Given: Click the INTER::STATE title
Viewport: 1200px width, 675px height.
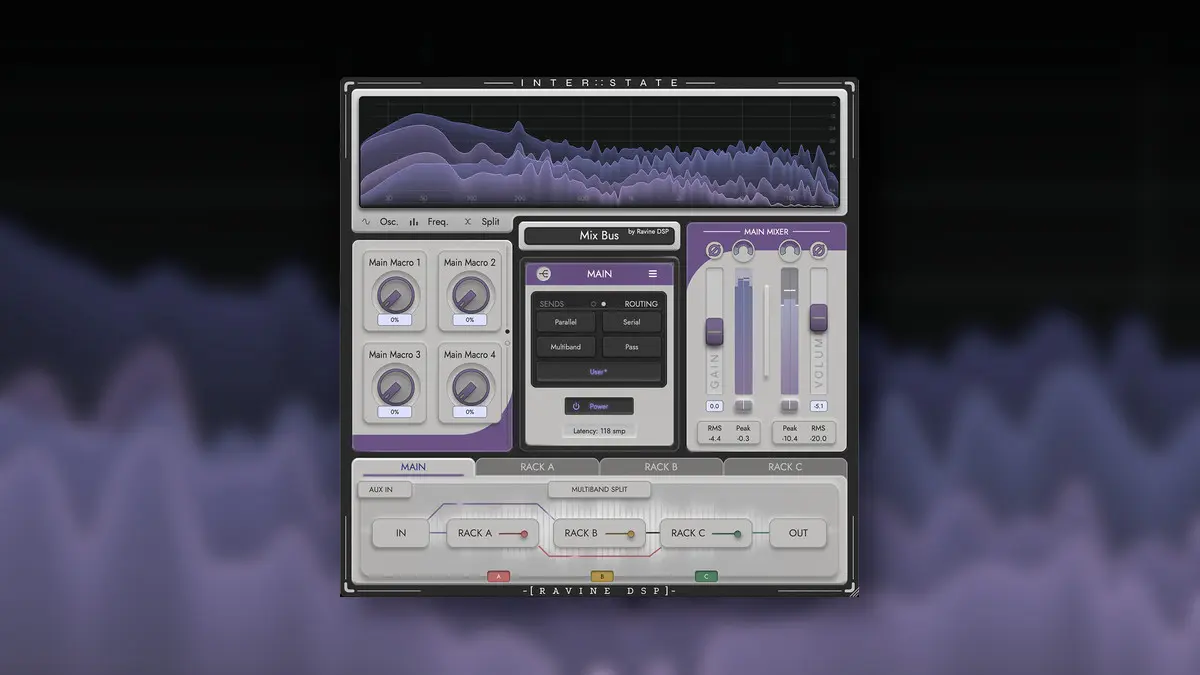Looking at the screenshot, I should pos(600,83).
